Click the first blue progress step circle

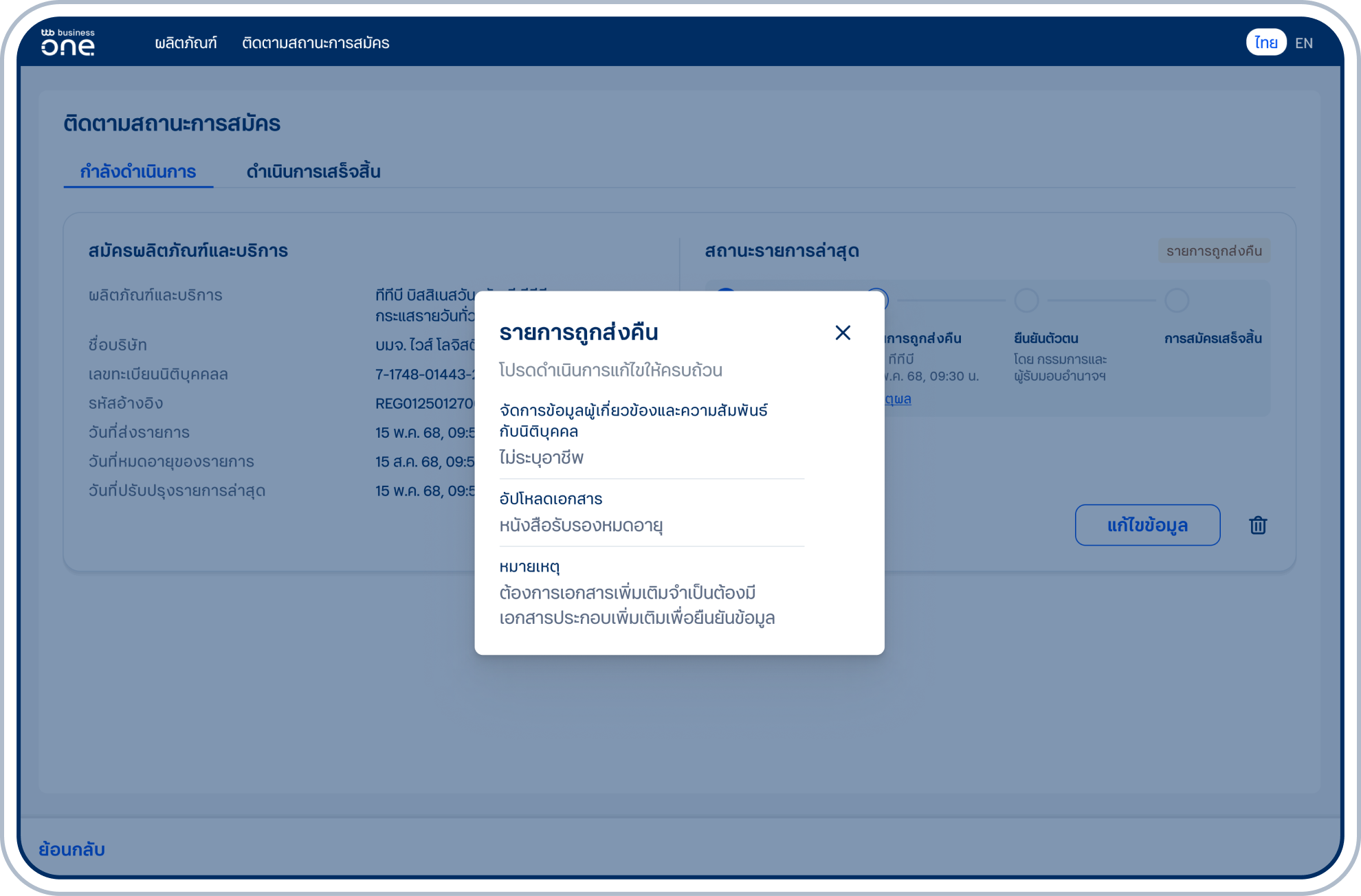point(727,300)
